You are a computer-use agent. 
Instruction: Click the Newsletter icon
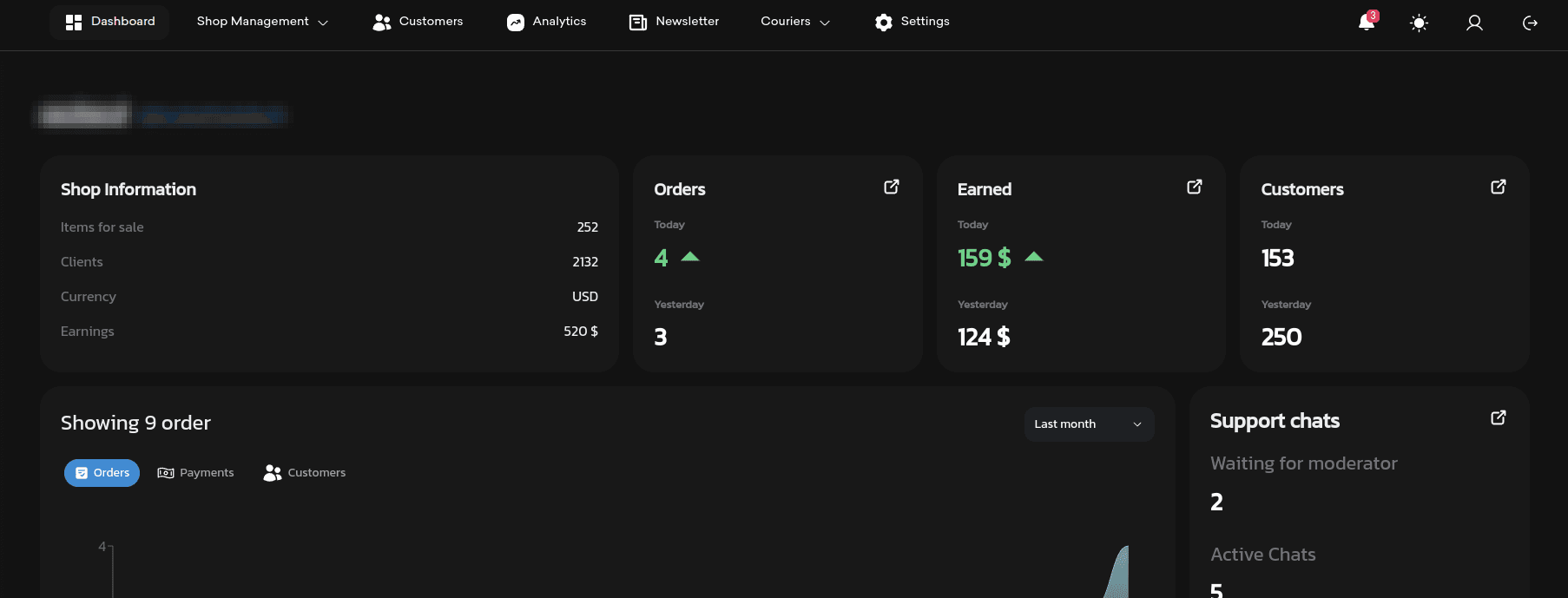[x=638, y=23]
